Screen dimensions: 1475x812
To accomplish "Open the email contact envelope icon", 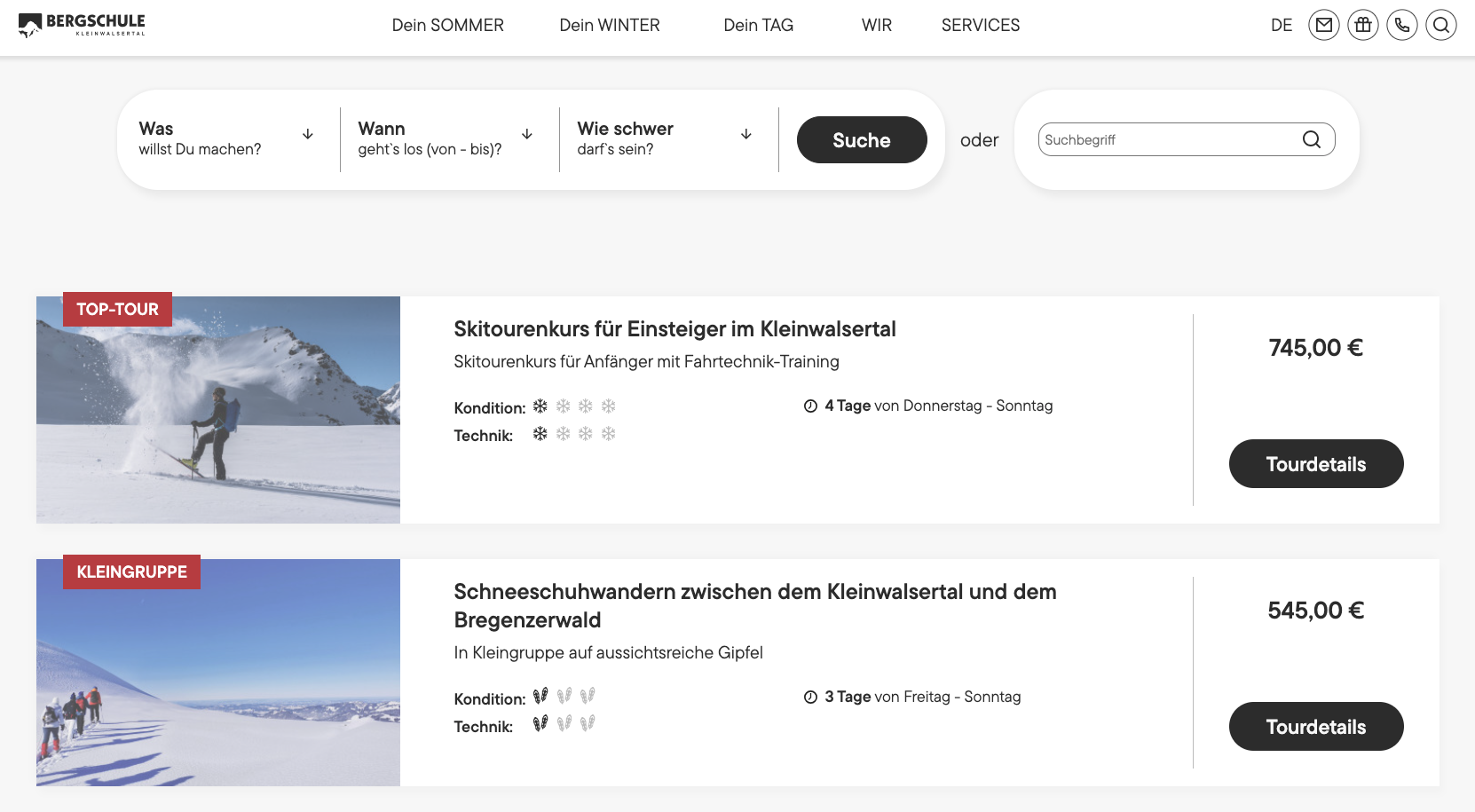I will coord(1323,25).
